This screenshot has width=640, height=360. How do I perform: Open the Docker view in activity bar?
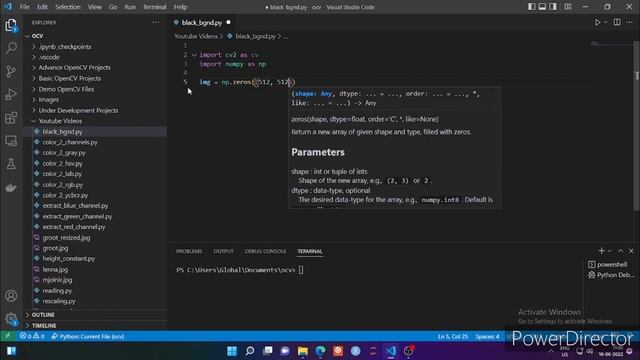click(x=11, y=187)
